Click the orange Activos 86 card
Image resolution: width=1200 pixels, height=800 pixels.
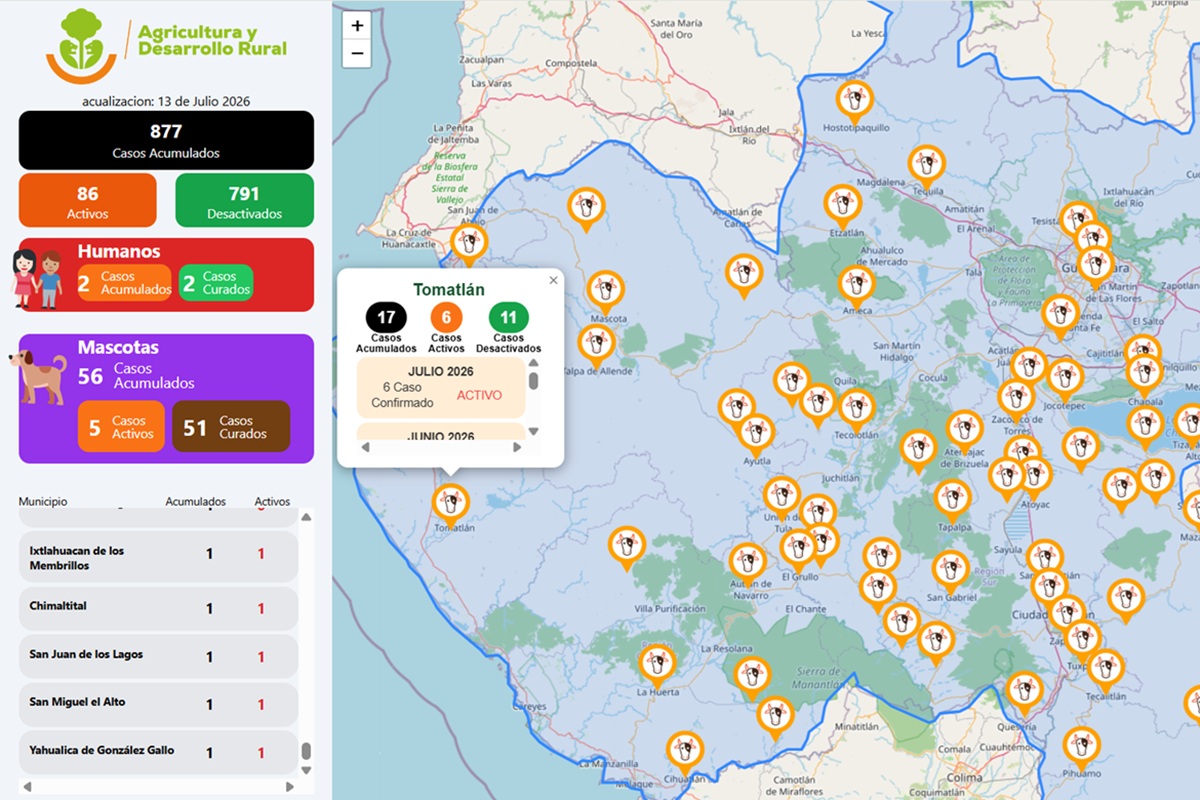[x=88, y=200]
